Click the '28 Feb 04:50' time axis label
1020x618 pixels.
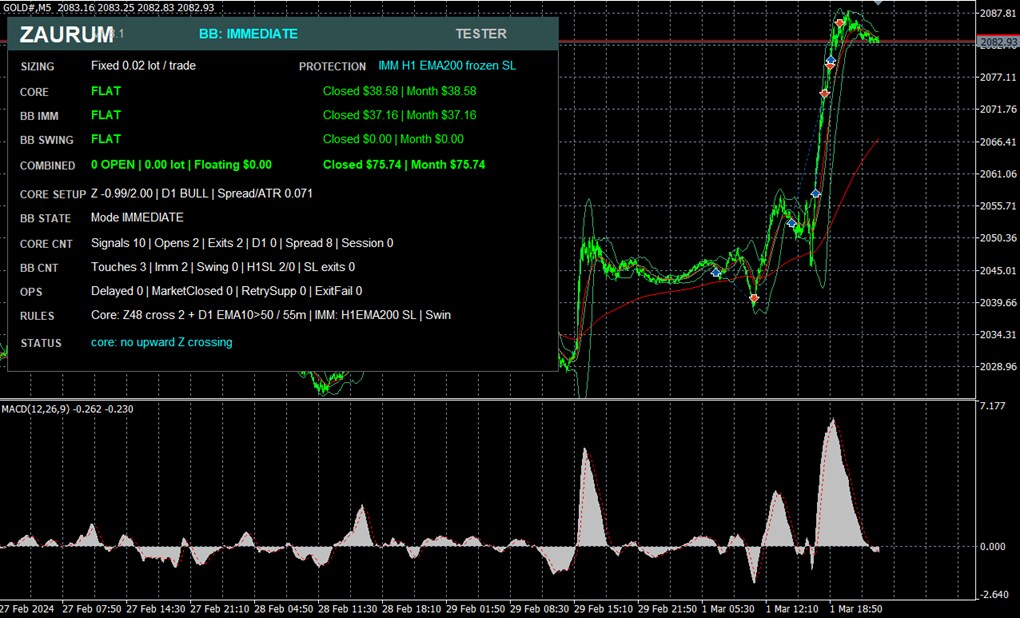tap(284, 610)
